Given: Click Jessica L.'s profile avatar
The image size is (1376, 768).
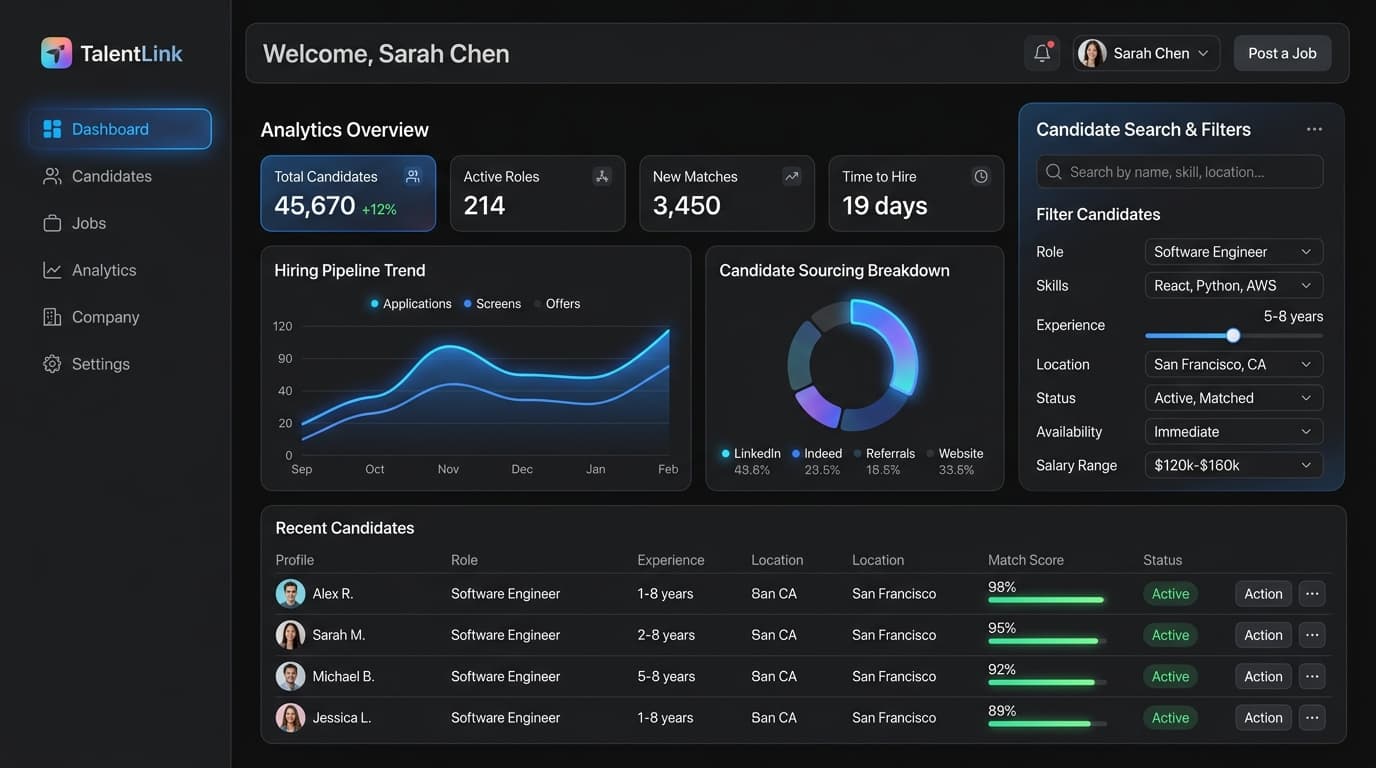Looking at the screenshot, I should coord(290,717).
